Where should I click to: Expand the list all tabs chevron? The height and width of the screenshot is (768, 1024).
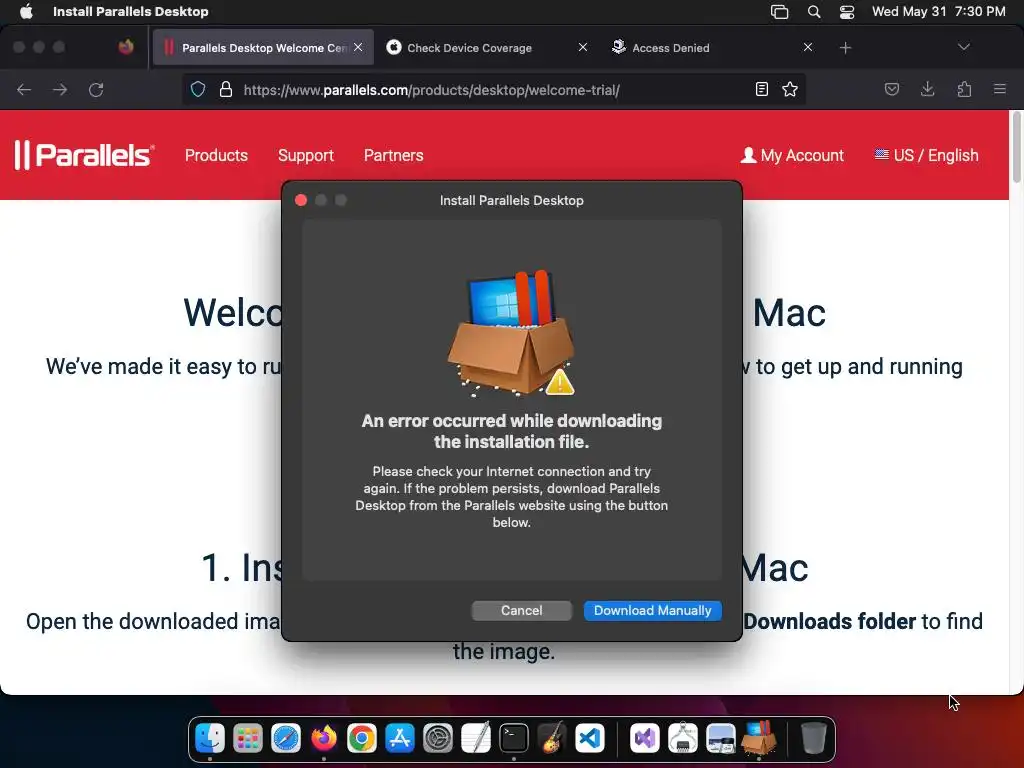(963, 47)
